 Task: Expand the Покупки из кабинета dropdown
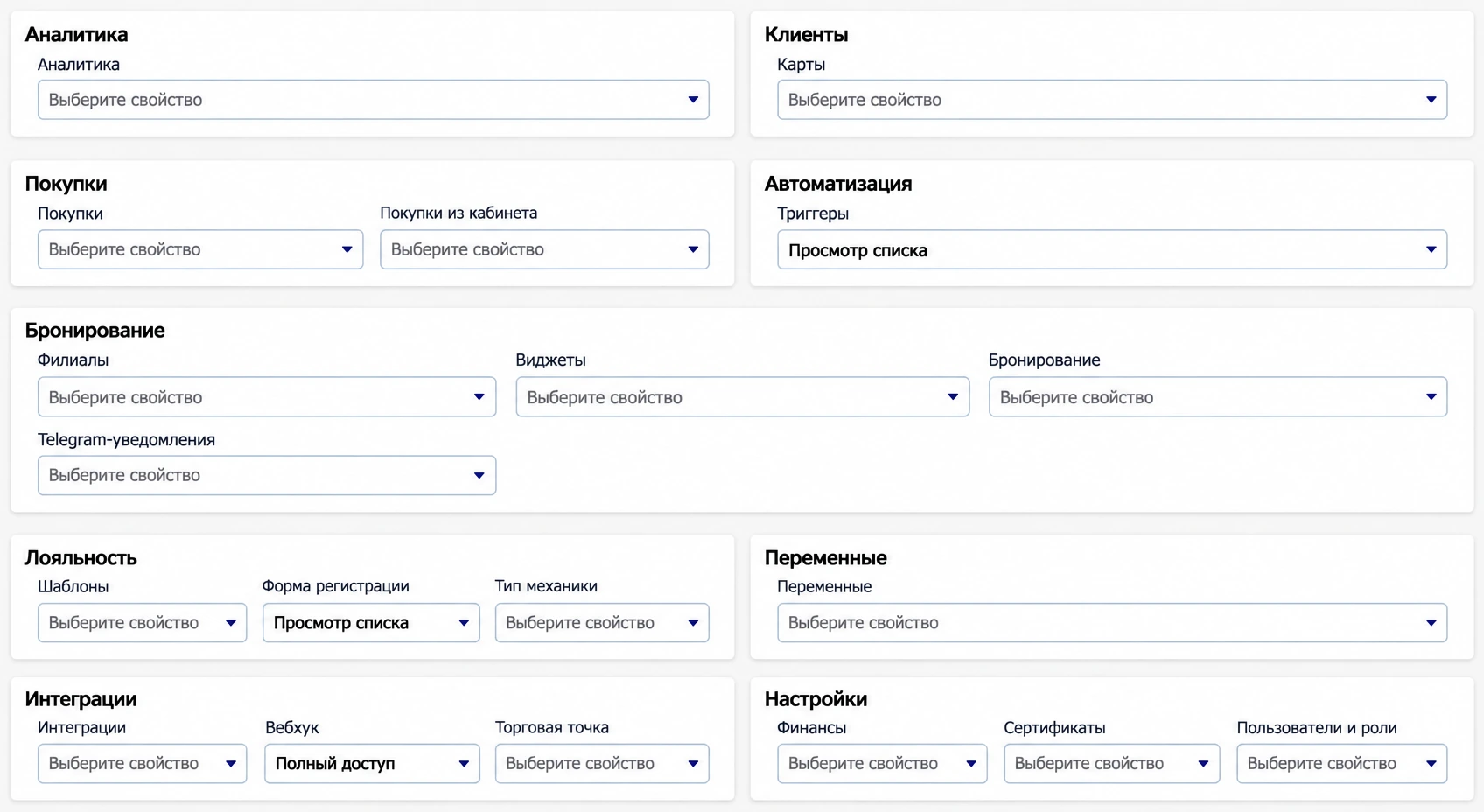coord(544,249)
